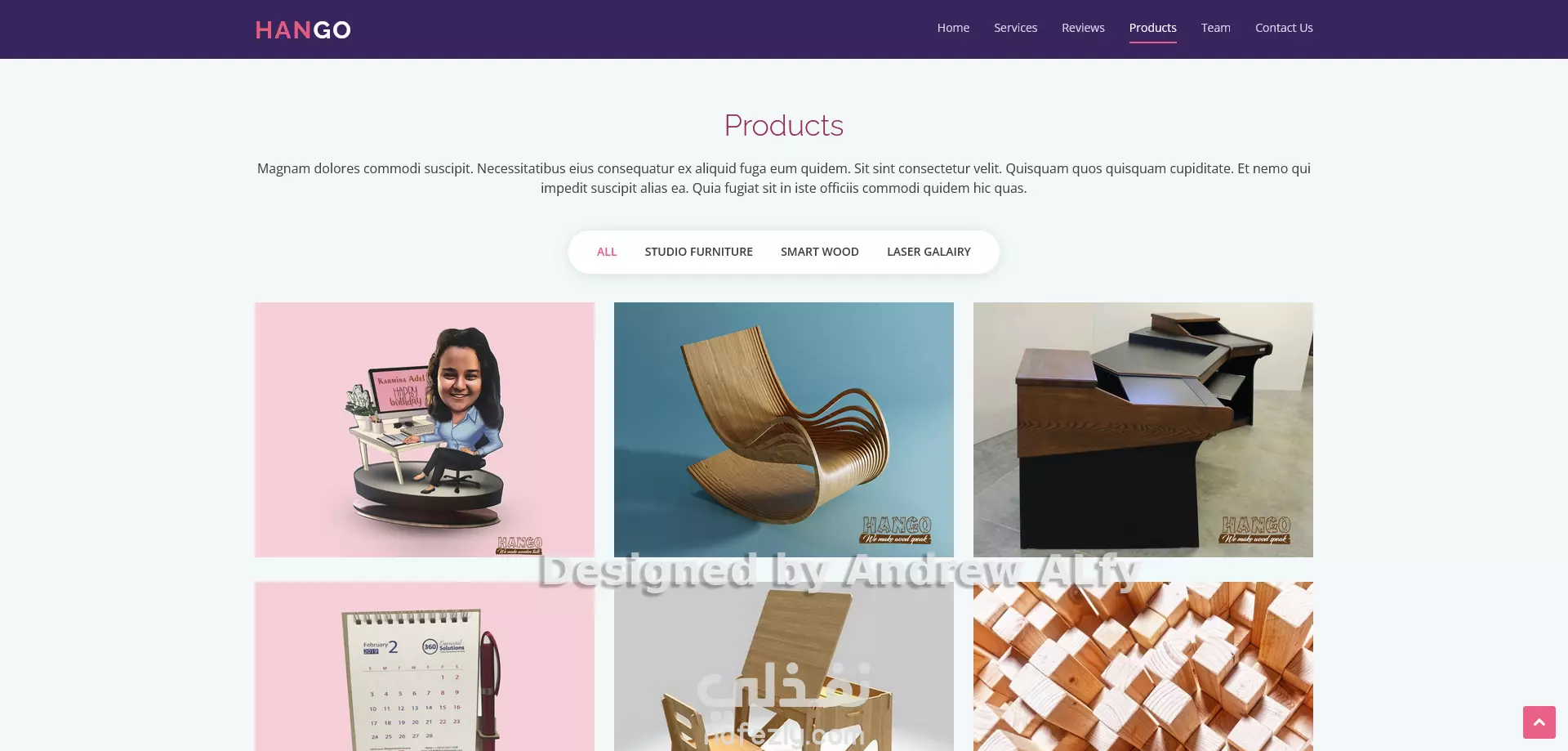The image size is (1568, 751).
Task: Click the HANGO logo in header
Action: point(303,30)
